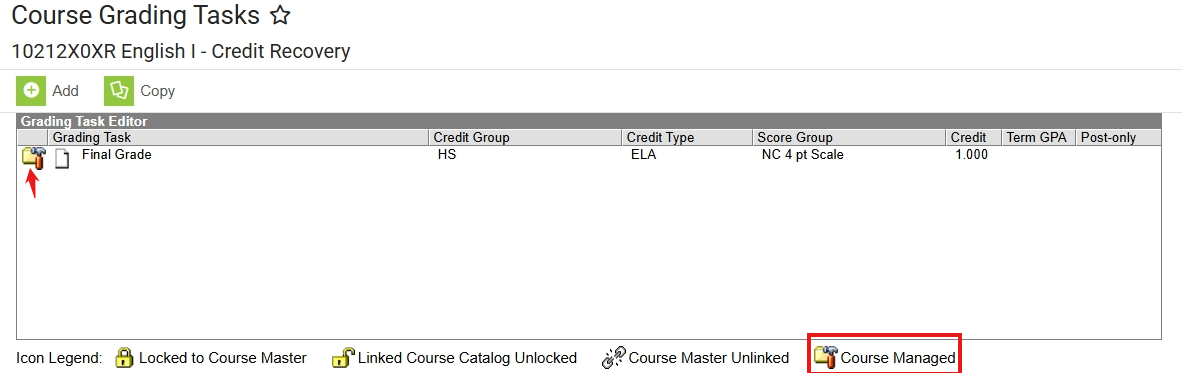
Task: Click the Copy button label
Action: [x=158, y=91]
